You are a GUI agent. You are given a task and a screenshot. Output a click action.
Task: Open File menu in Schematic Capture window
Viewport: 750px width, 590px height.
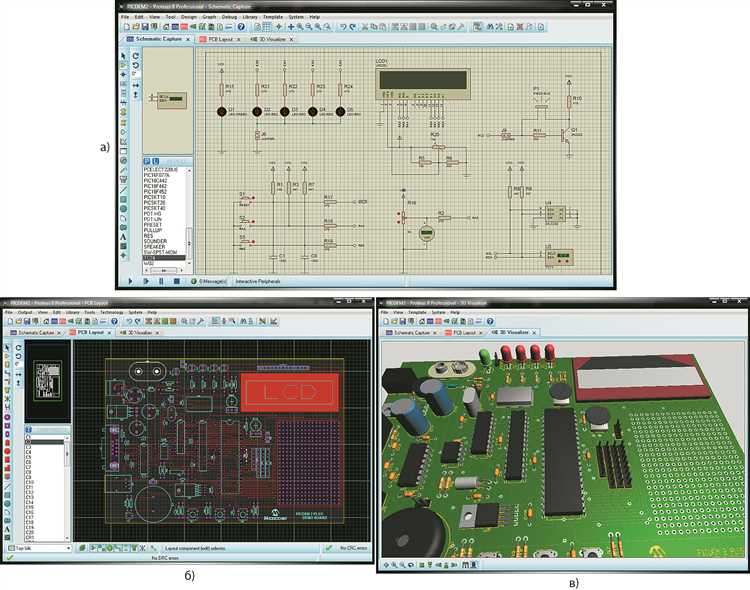pyautogui.click(x=125, y=17)
